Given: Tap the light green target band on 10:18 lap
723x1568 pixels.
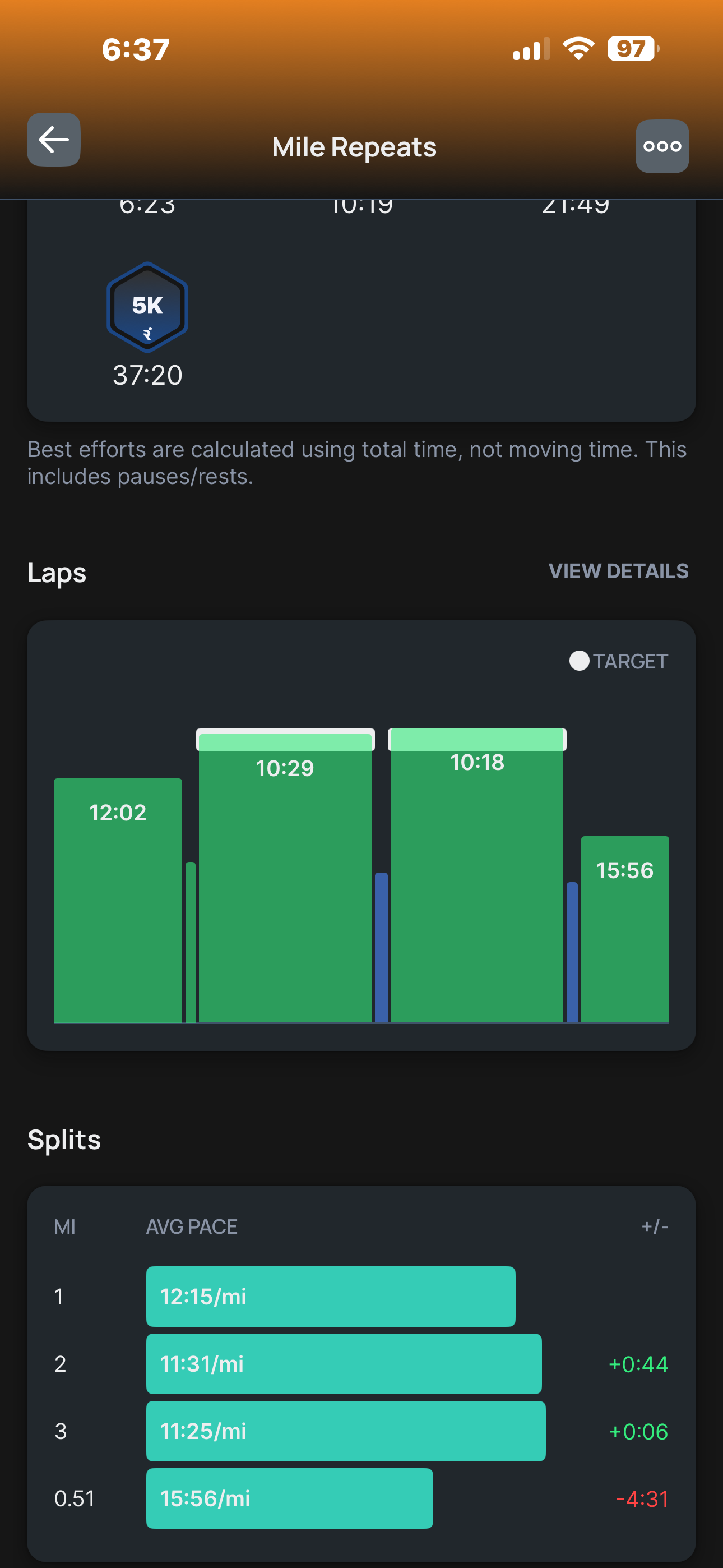Looking at the screenshot, I should 476,739.
